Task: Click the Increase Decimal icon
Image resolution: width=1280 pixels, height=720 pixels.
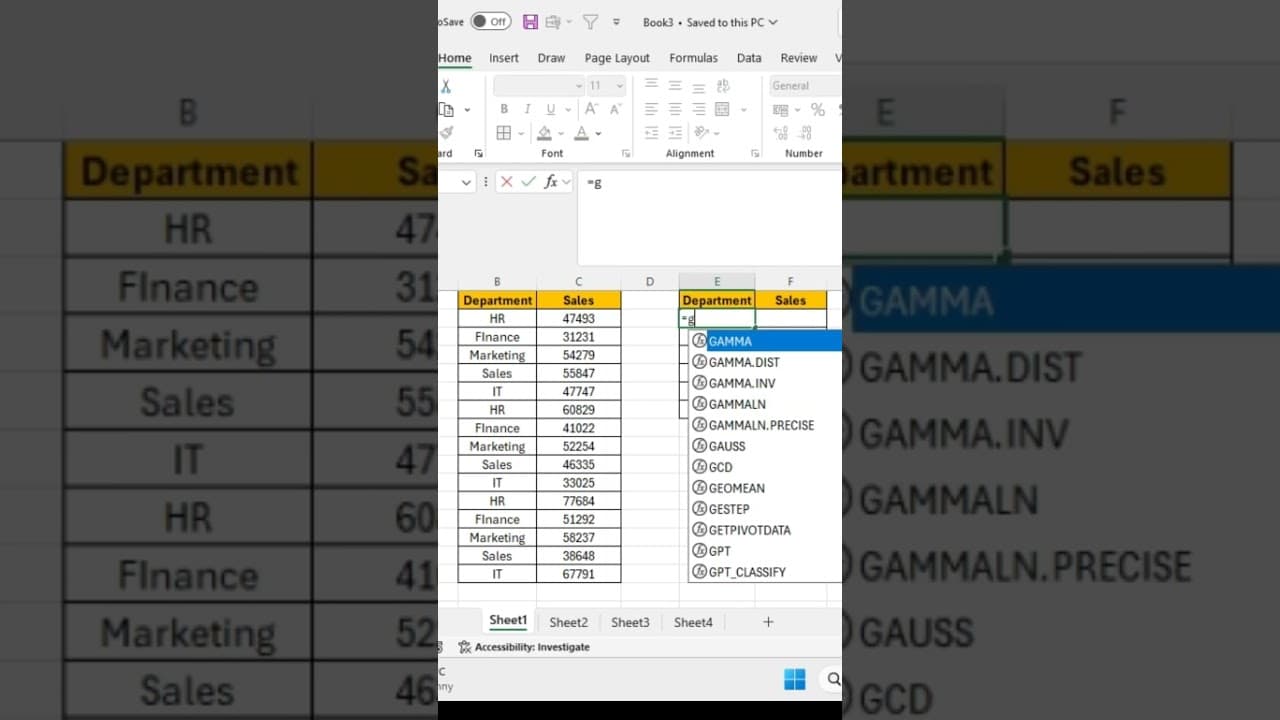Action: click(781, 133)
